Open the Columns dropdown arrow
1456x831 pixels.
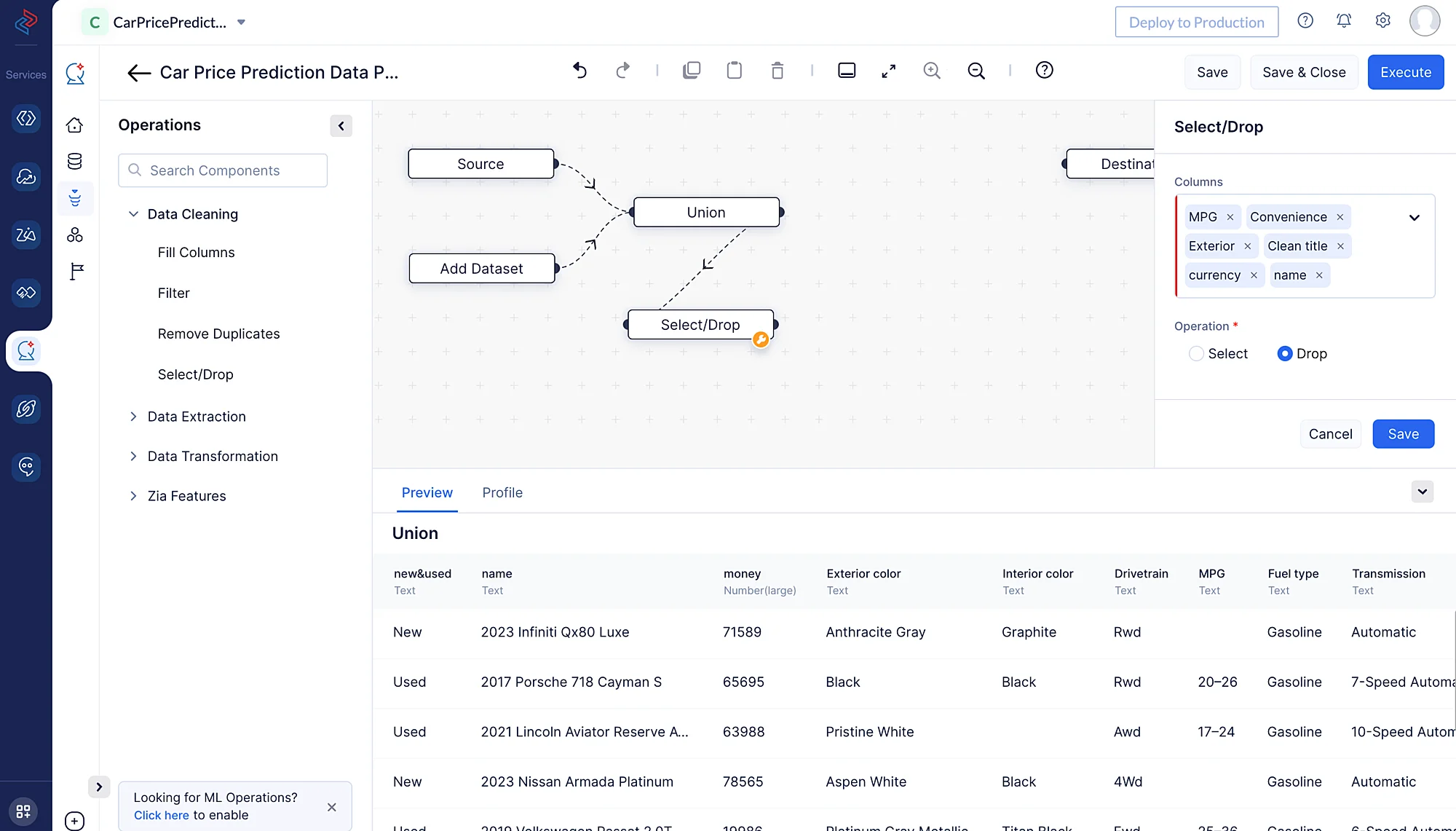[1415, 218]
